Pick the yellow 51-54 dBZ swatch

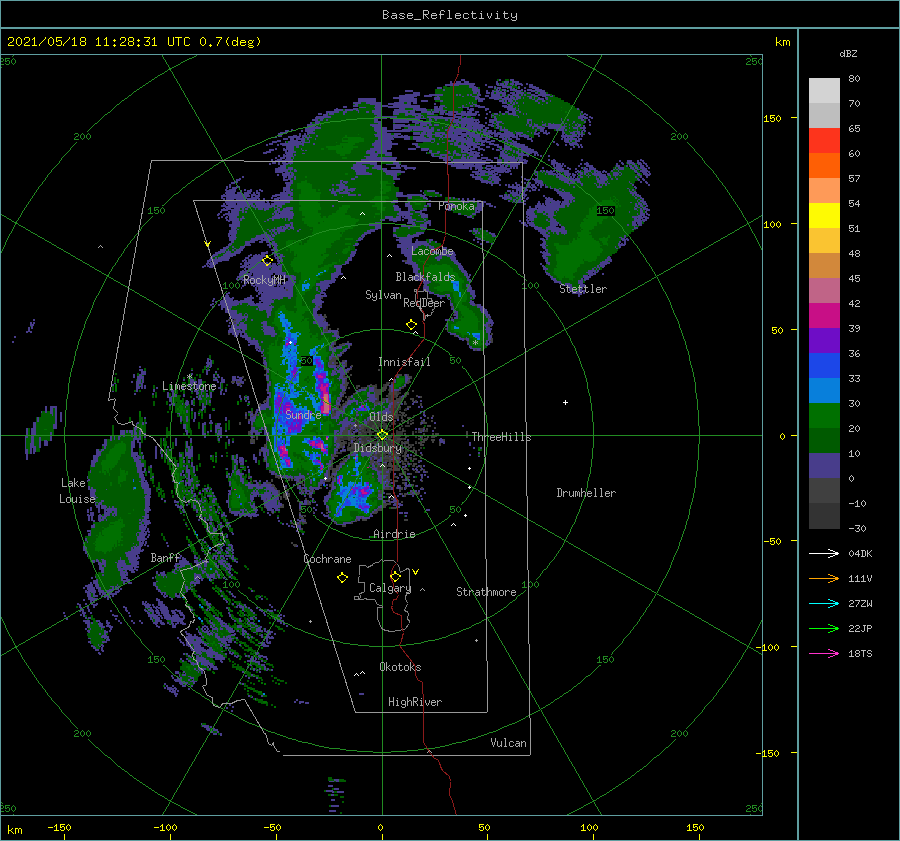[824, 215]
